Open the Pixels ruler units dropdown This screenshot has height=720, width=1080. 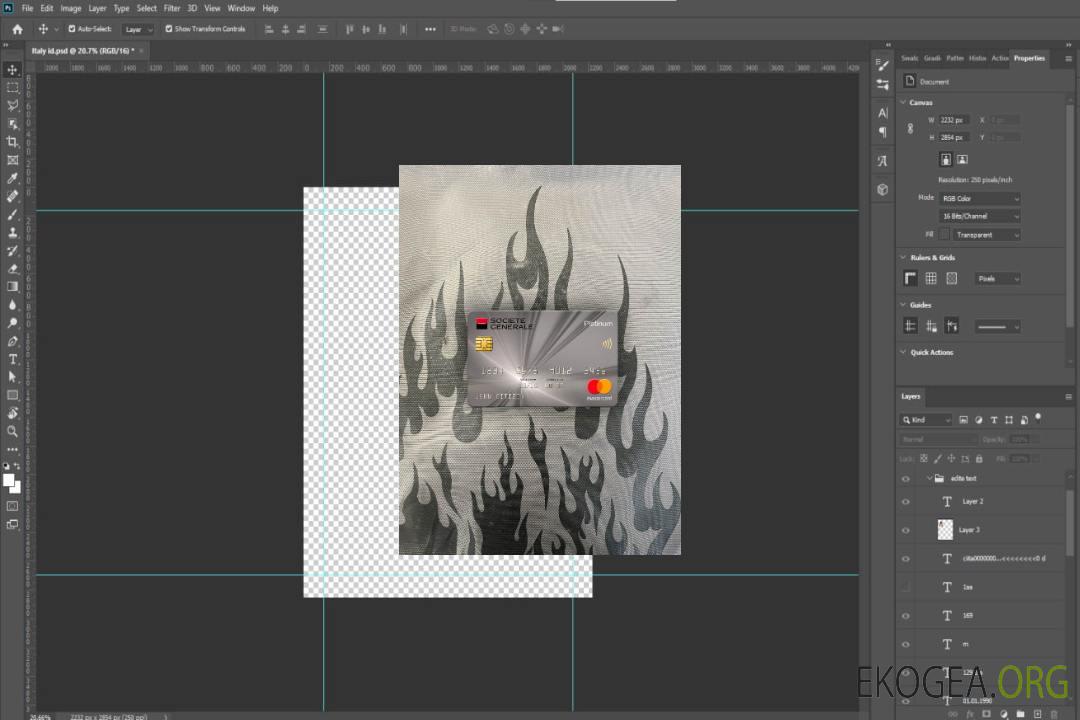click(996, 279)
